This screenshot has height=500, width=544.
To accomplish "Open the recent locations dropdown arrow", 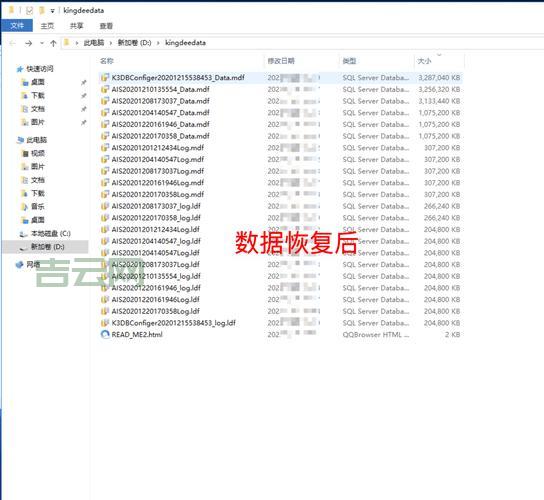I will [x=42, y=43].
